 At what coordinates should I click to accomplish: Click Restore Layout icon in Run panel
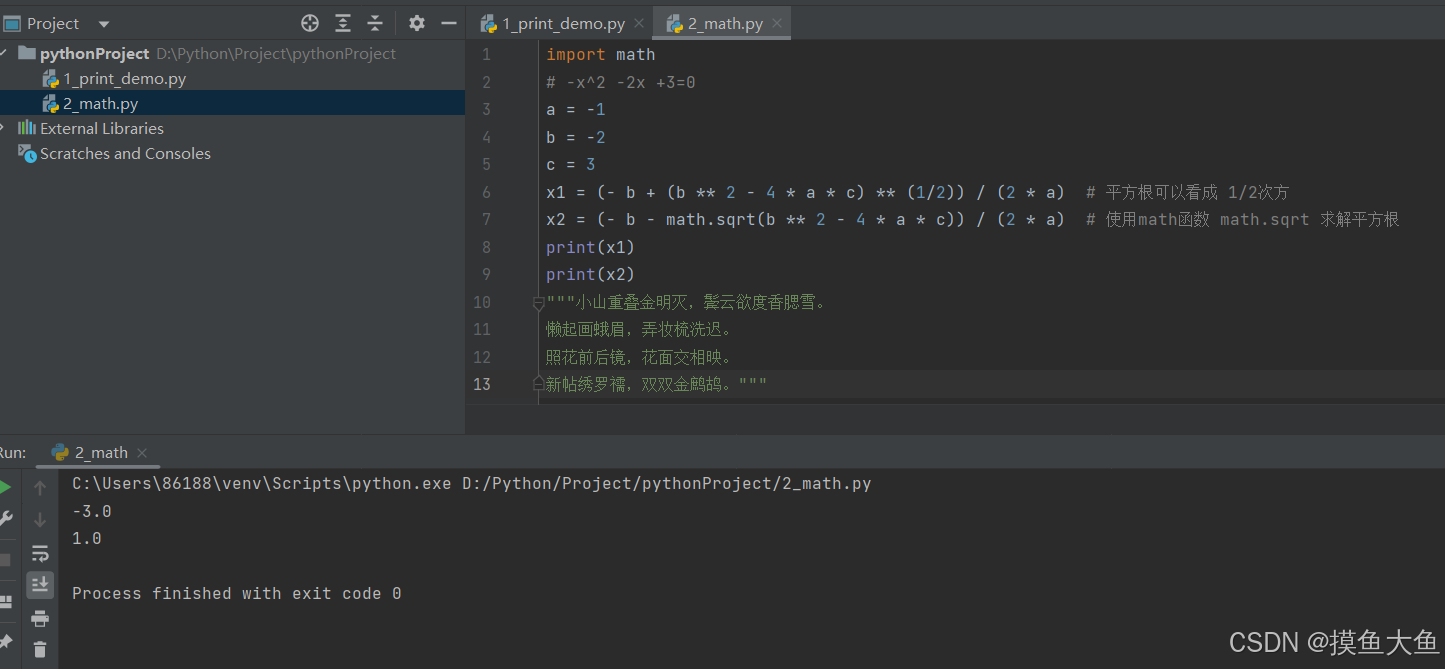[x=5, y=602]
